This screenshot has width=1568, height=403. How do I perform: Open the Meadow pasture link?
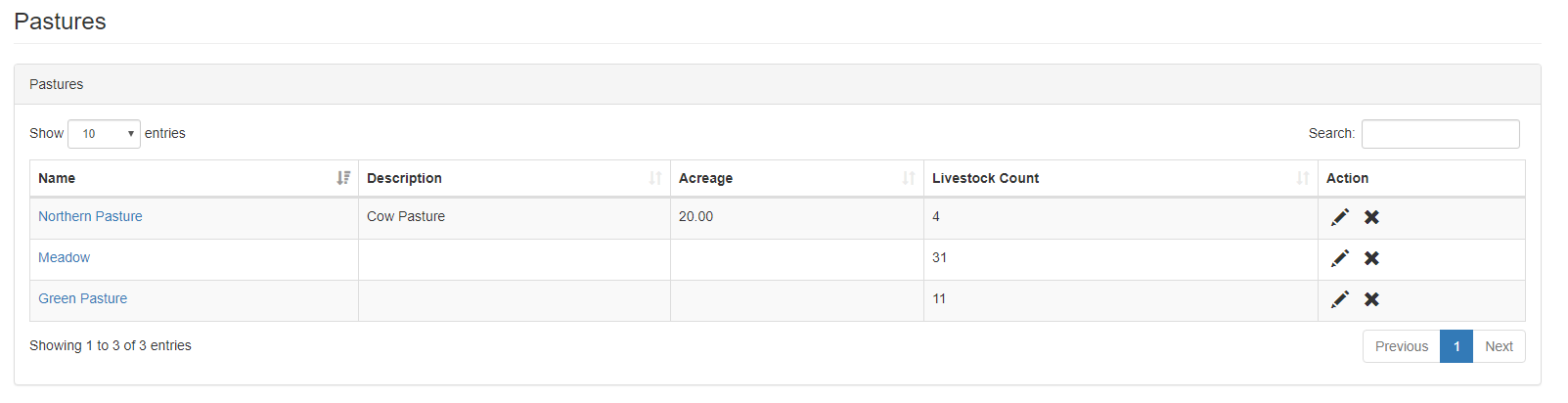point(64,257)
